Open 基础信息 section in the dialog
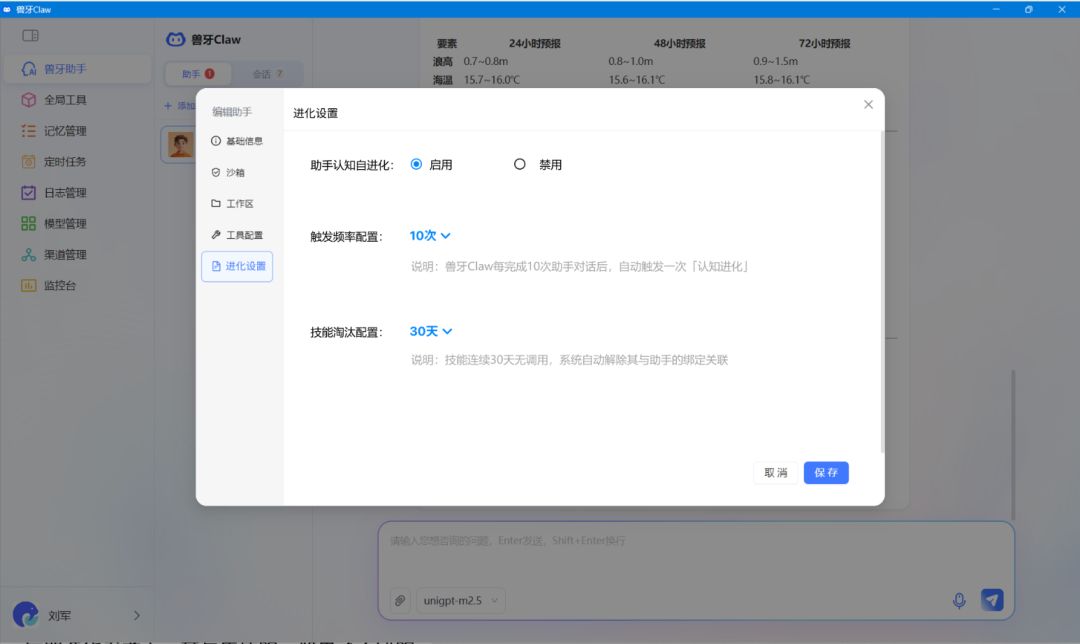 pos(237,141)
